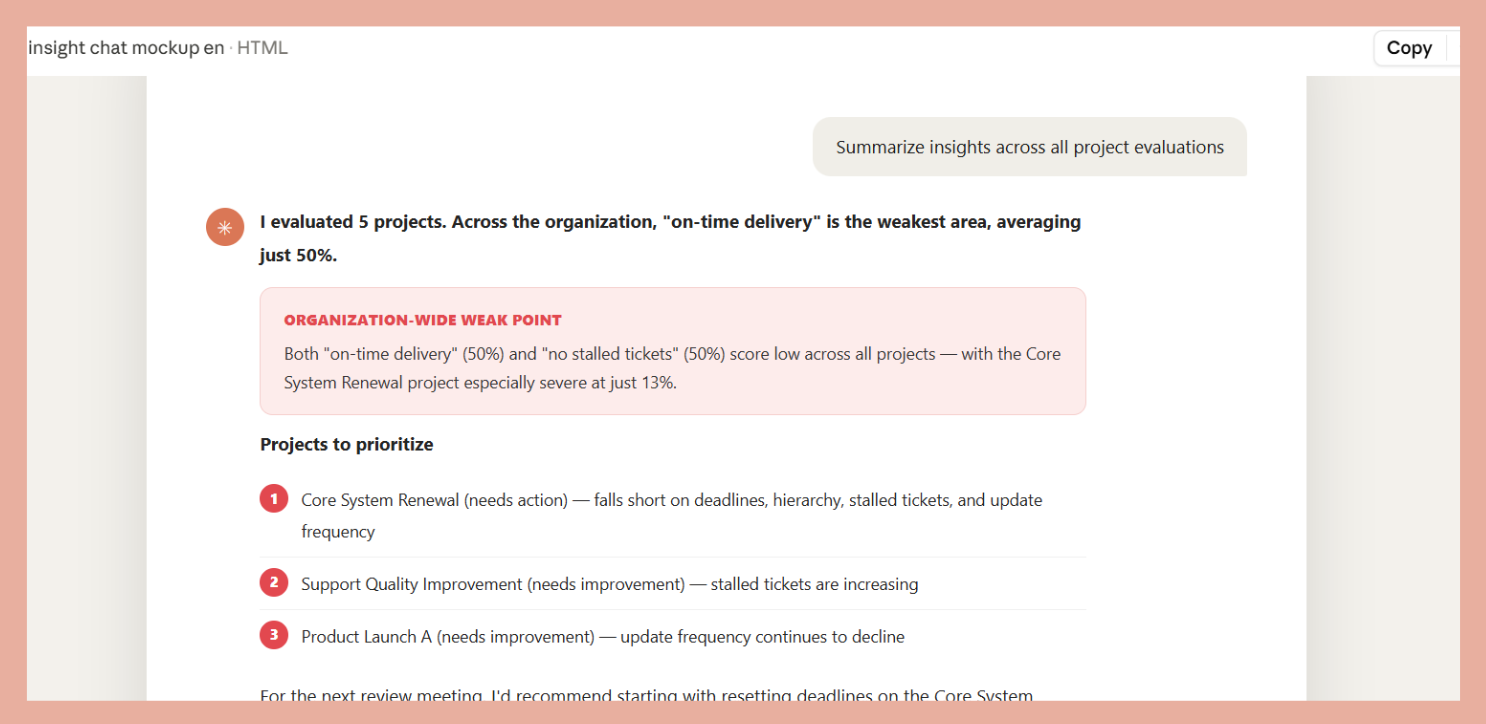Image resolution: width=1486 pixels, height=724 pixels.
Task: Select the HTML file type label
Action: point(262,48)
